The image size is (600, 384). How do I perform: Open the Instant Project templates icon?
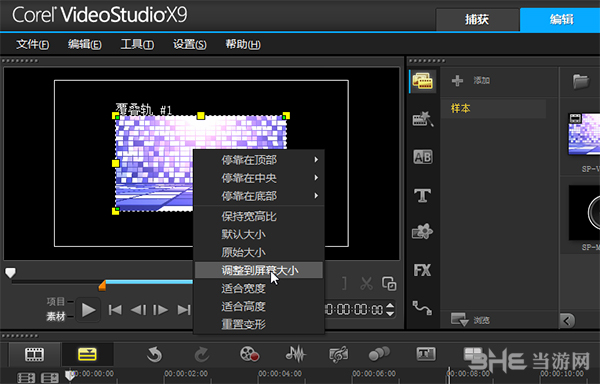pyautogui.click(x=422, y=119)
